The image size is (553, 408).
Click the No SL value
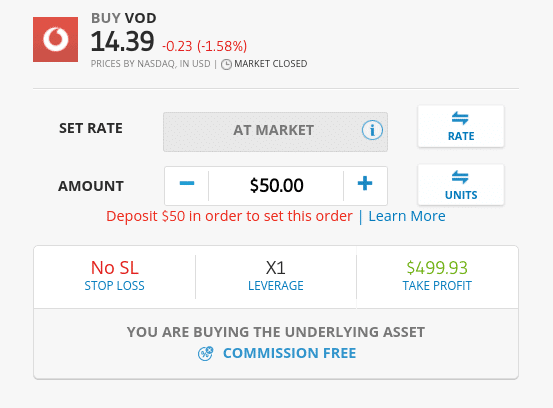click(115, 268)
